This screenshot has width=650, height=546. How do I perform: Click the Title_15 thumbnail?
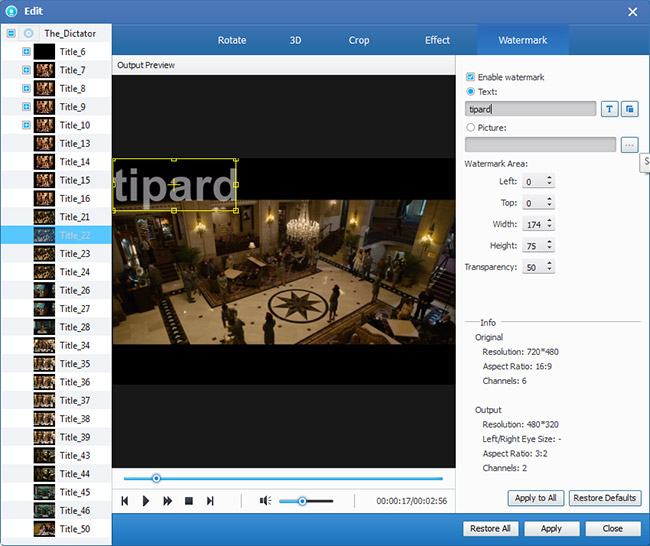pyautogui.click(x=44, y=180)
